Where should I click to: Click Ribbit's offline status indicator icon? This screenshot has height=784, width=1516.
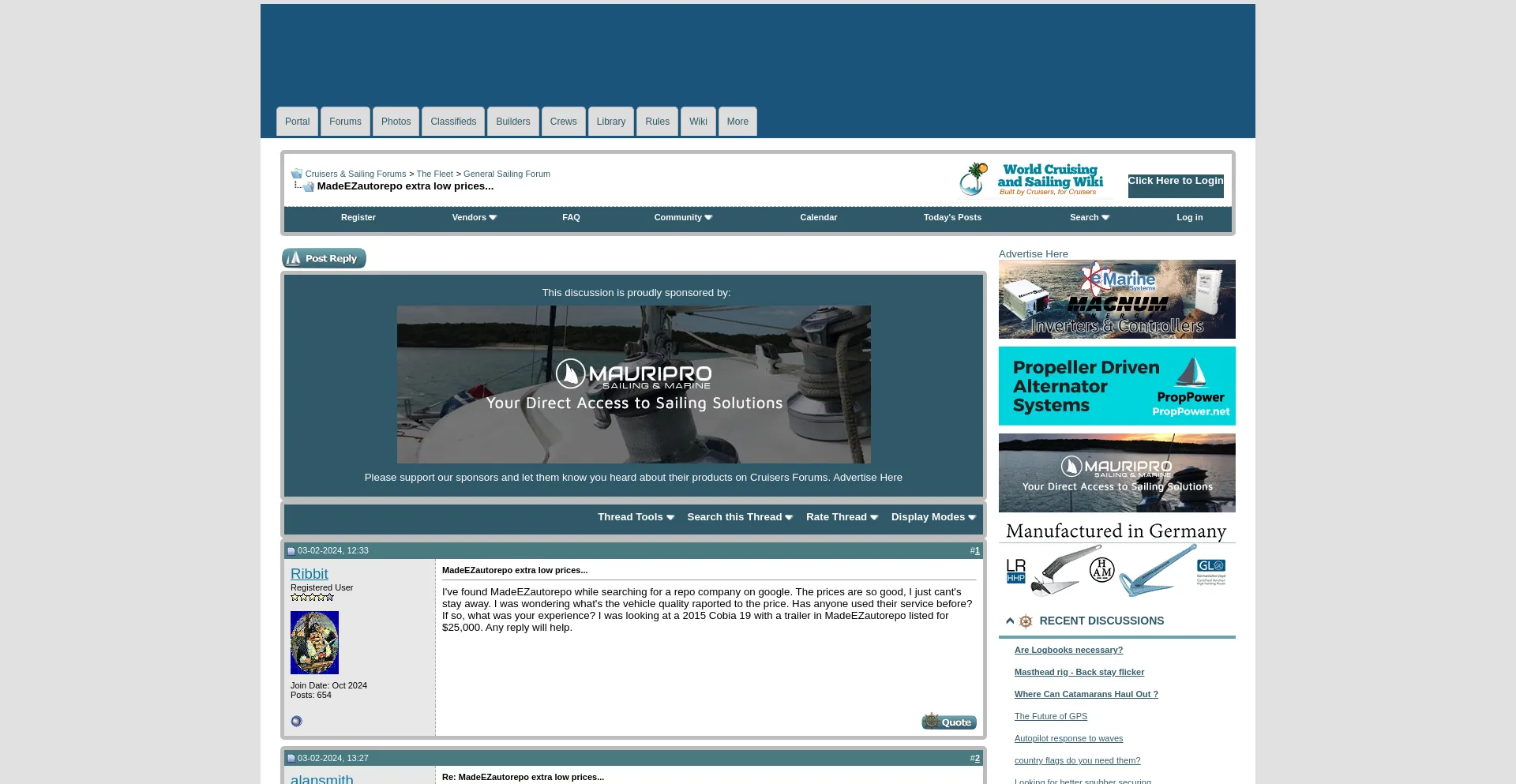click(296, 721)
